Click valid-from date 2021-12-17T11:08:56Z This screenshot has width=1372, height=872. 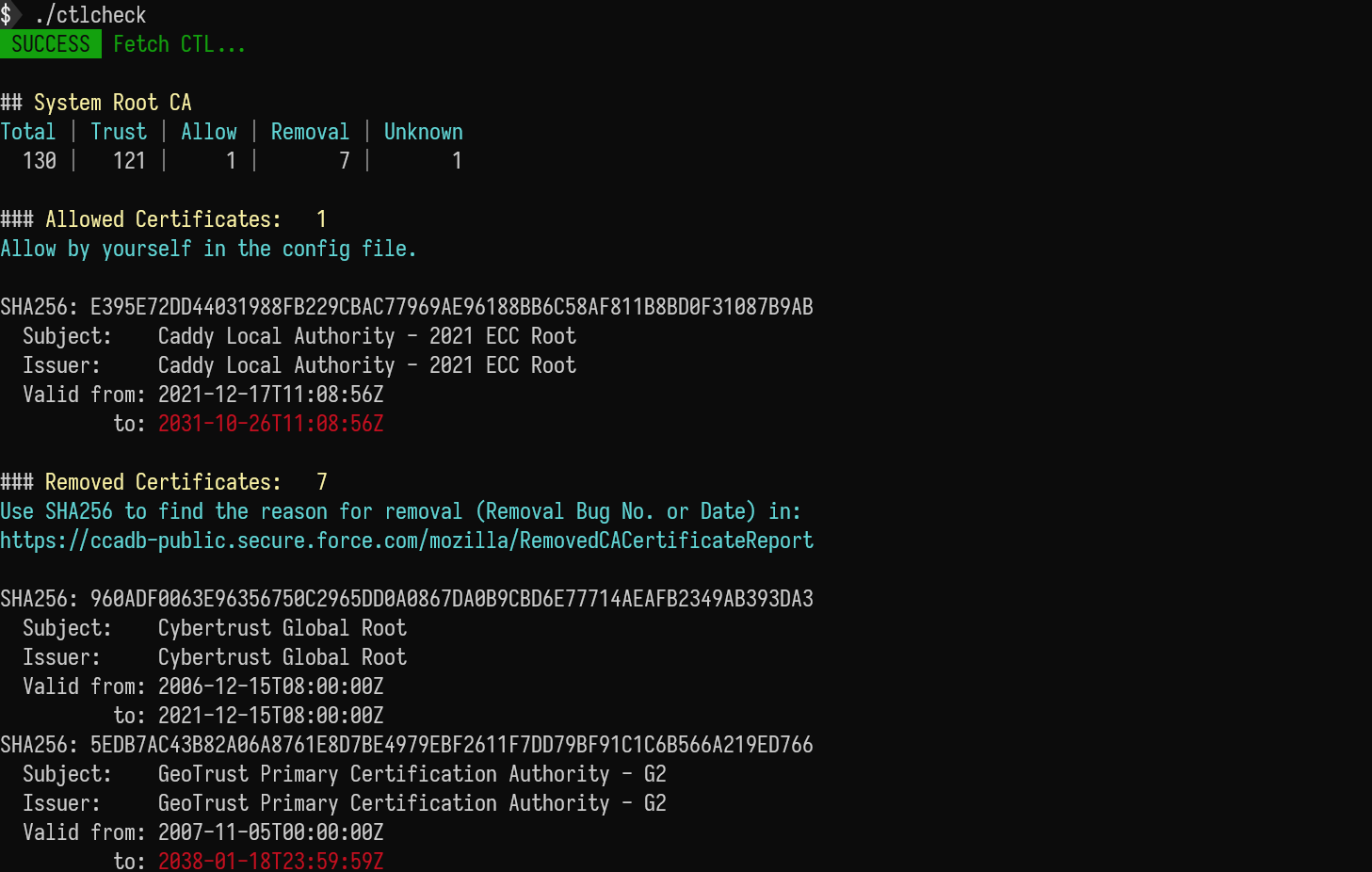tap(271, 395)
